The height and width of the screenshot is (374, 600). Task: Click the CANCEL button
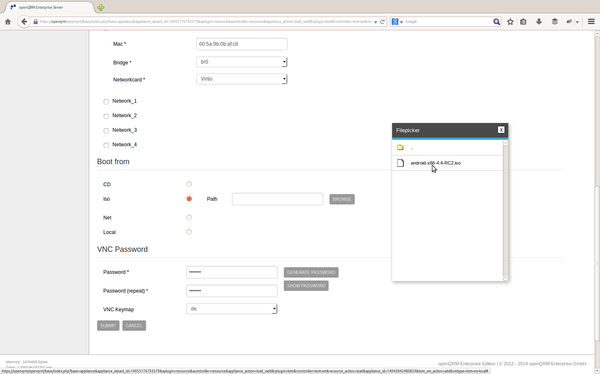(134, 325)
